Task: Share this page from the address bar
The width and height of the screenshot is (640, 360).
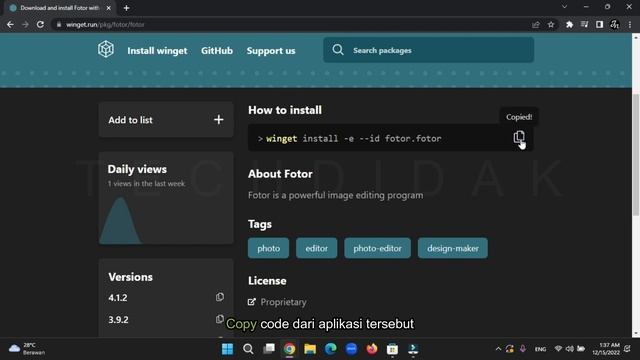Action: [x=536, y=24]
